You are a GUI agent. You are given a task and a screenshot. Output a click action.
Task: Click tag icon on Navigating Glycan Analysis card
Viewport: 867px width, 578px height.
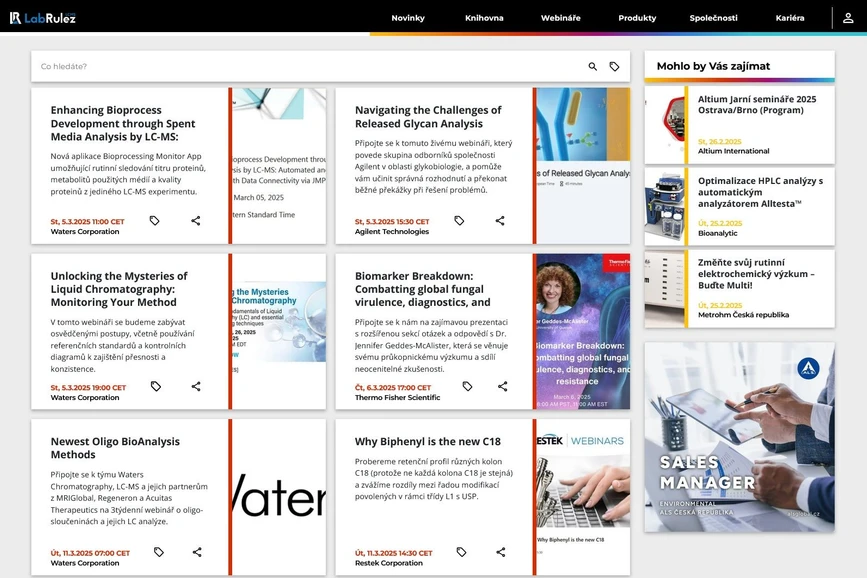[459, 221]
